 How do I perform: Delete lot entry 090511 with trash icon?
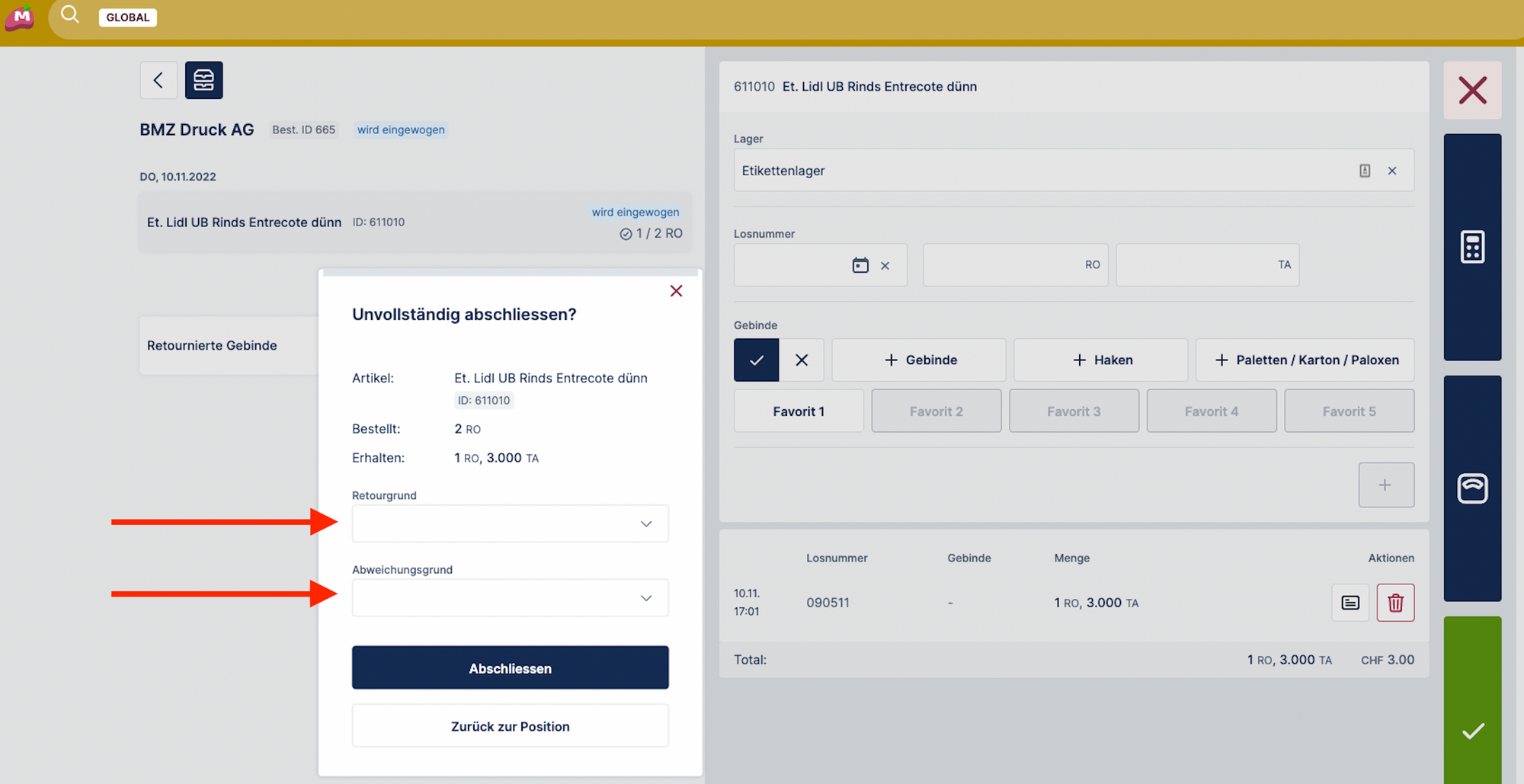point(1395,603)
